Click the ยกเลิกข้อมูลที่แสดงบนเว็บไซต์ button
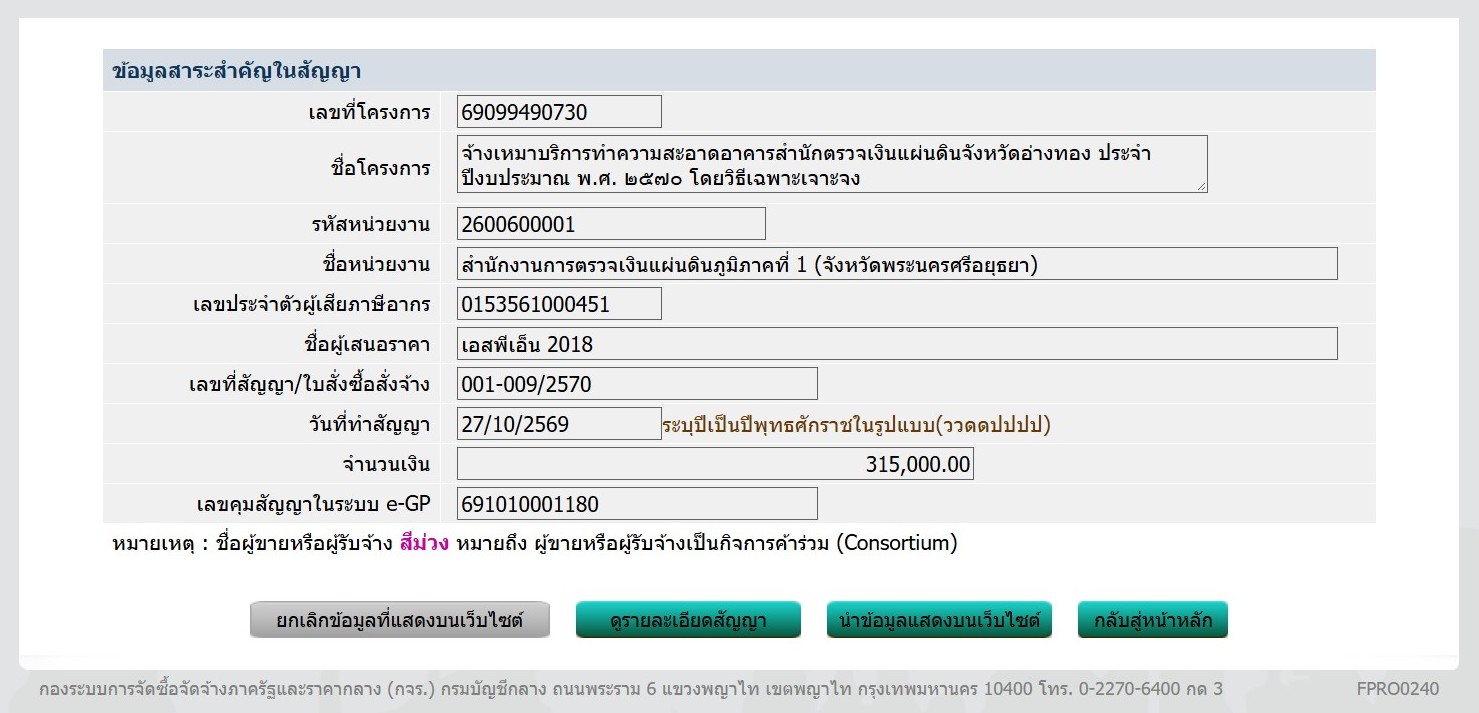Screen dimensions: 1479x713 pyautogui.click(x=400, y=620)
